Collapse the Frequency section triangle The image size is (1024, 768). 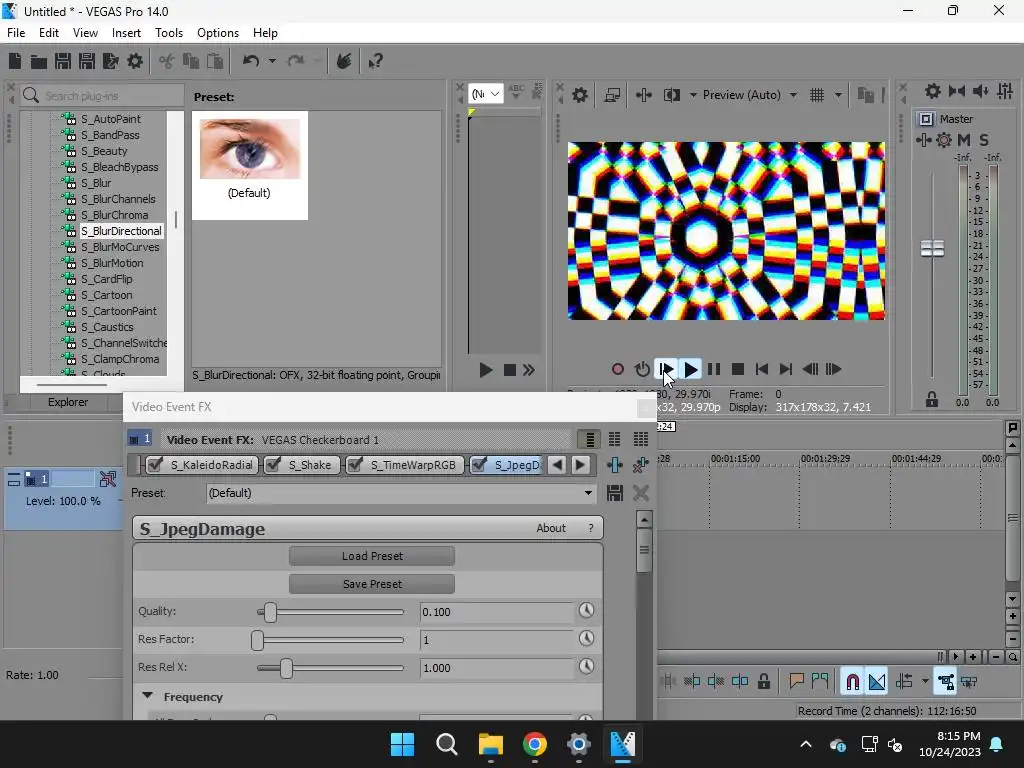coord(148,696)
